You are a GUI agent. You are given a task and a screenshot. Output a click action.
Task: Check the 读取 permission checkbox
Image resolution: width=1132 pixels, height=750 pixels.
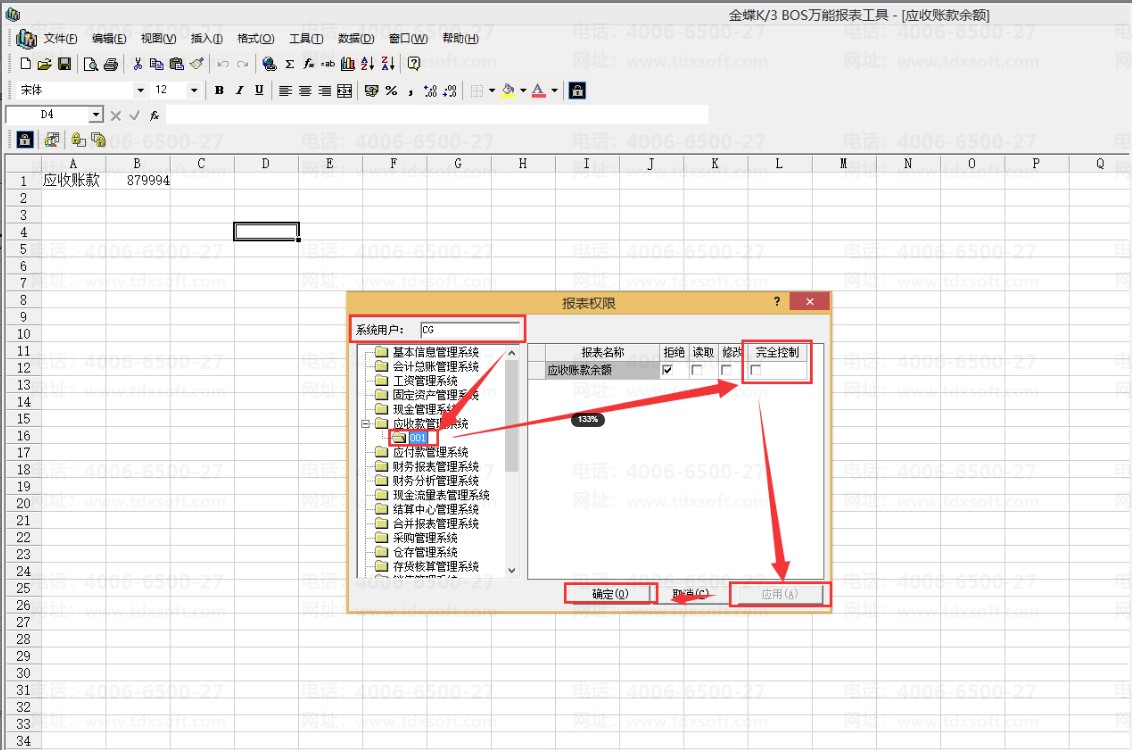(x=697, y=370)
